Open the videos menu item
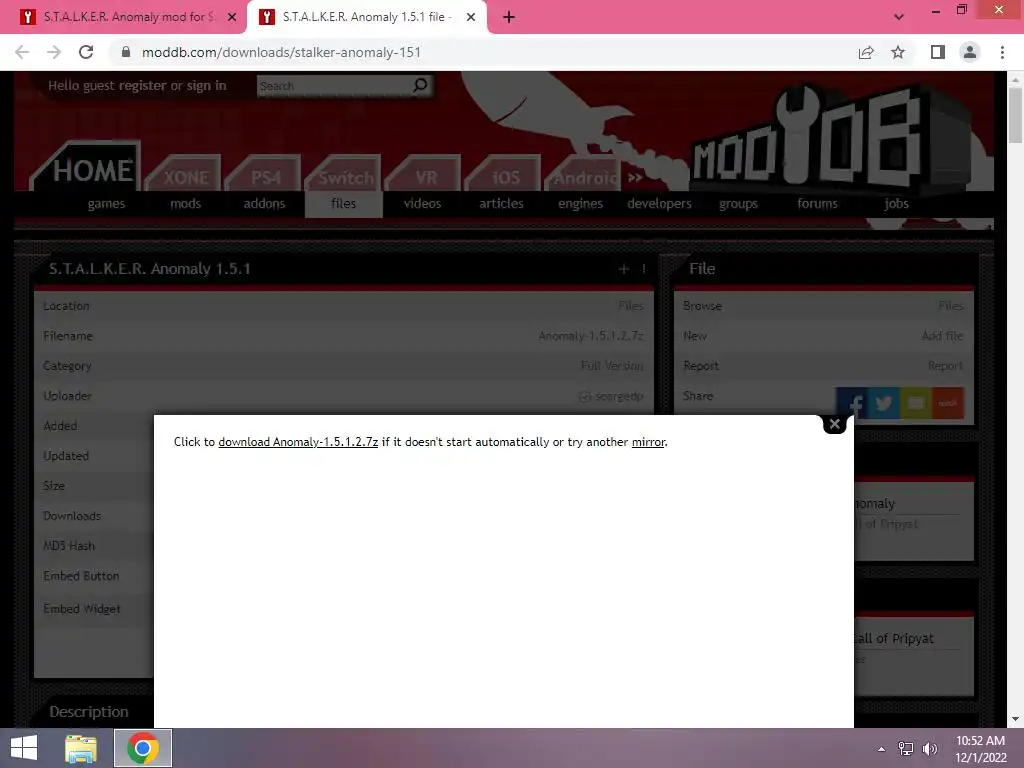This screenshot has width=1024, height=768. click(423, 204)
